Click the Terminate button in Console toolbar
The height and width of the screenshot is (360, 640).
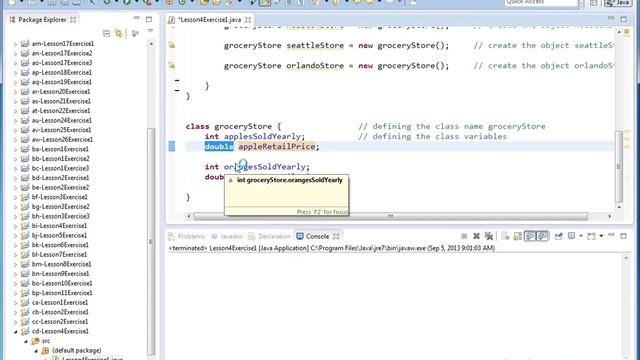tap(464, 236)
